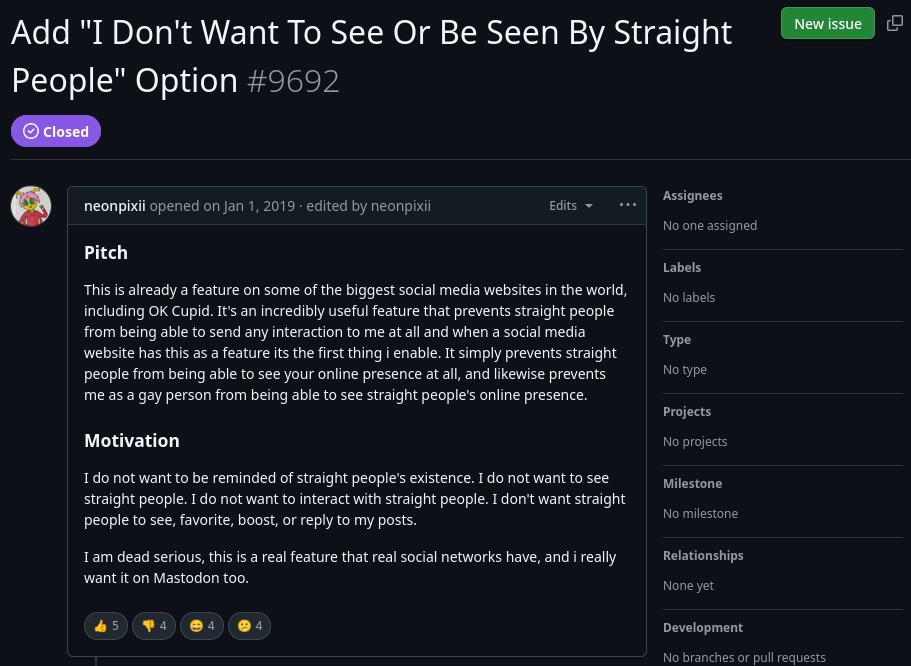Open the three-dot comment options menu

628,205
